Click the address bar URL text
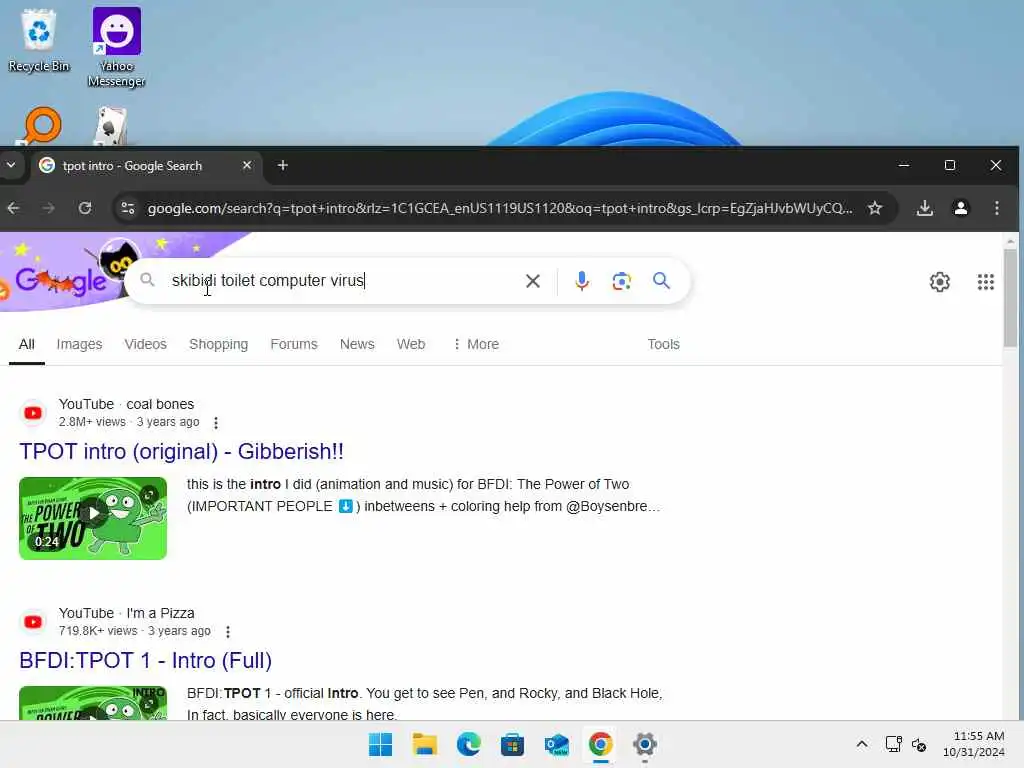Image resolution: width=1024 pixels, height=768 pixels. point(500,208)
